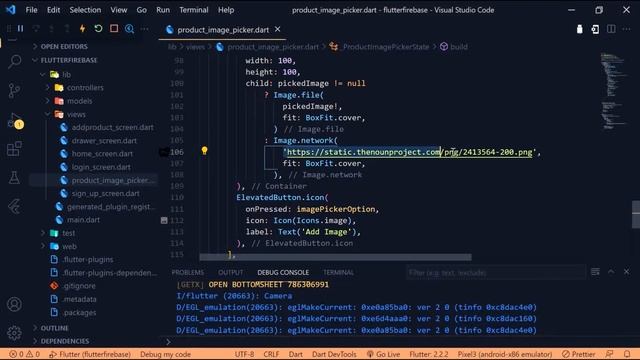Viewport: 640px width, 360px height.
Task: Open the Terminal menu
Action: click(193, 10)
